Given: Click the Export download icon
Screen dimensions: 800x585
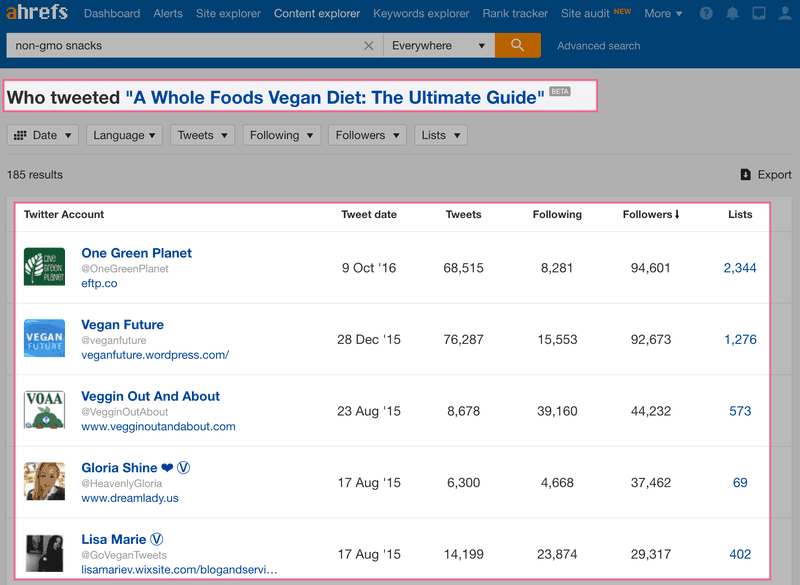Looking at the screenshot, I should click(745, 174).
